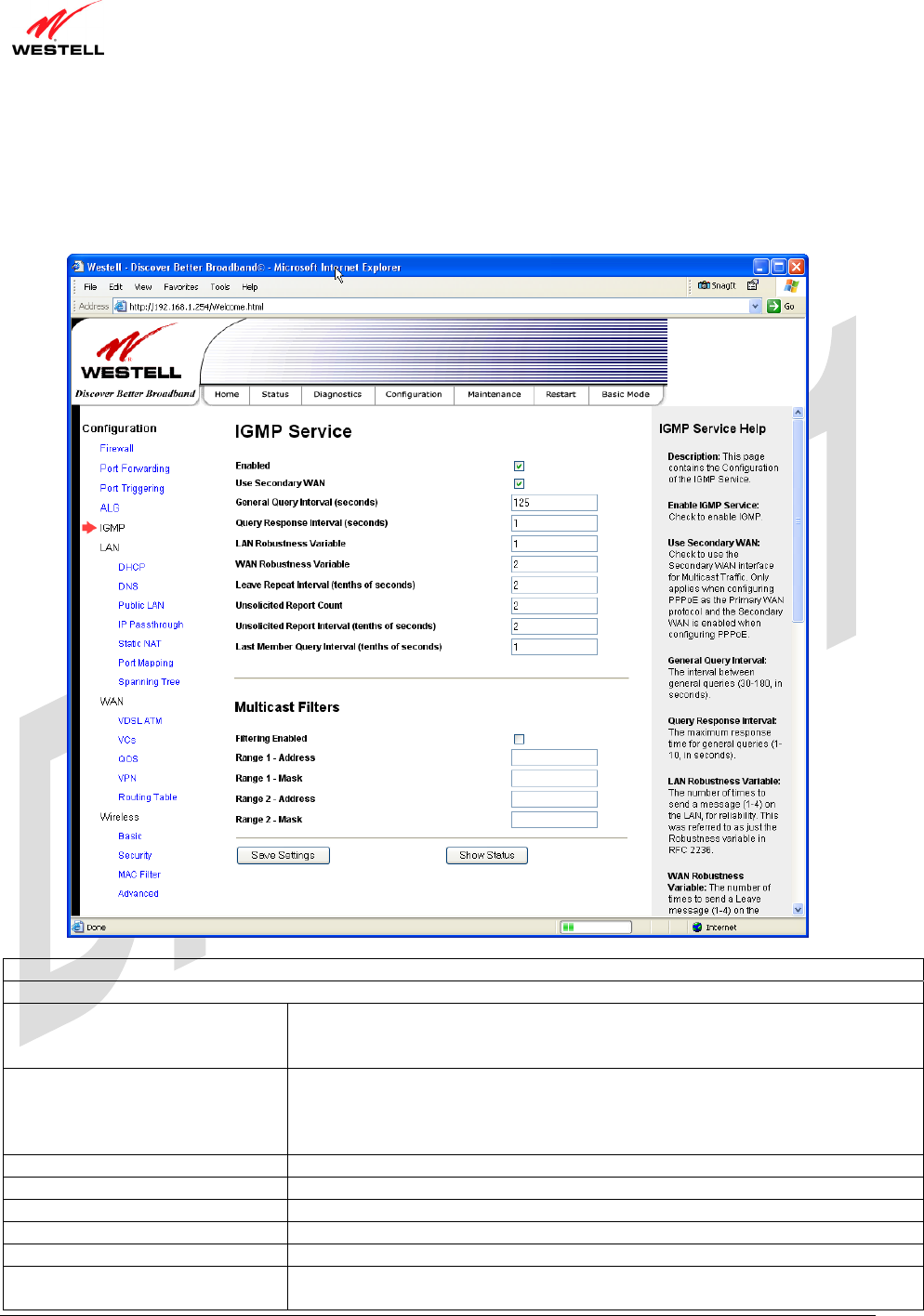This screenshot has height=1316, width=924.
Task: Click the LAN Robustness Variable field
Action: pyautogui.click(x=554, y=544)
